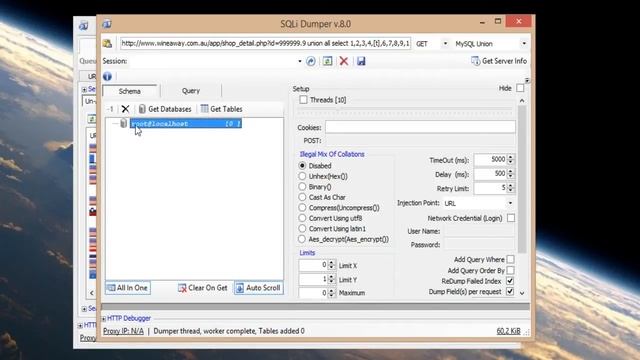Click the Limit Y spinner arrows
Image resolution: width=640 pixels, height=360 pixels.
[x=331, y=280]
